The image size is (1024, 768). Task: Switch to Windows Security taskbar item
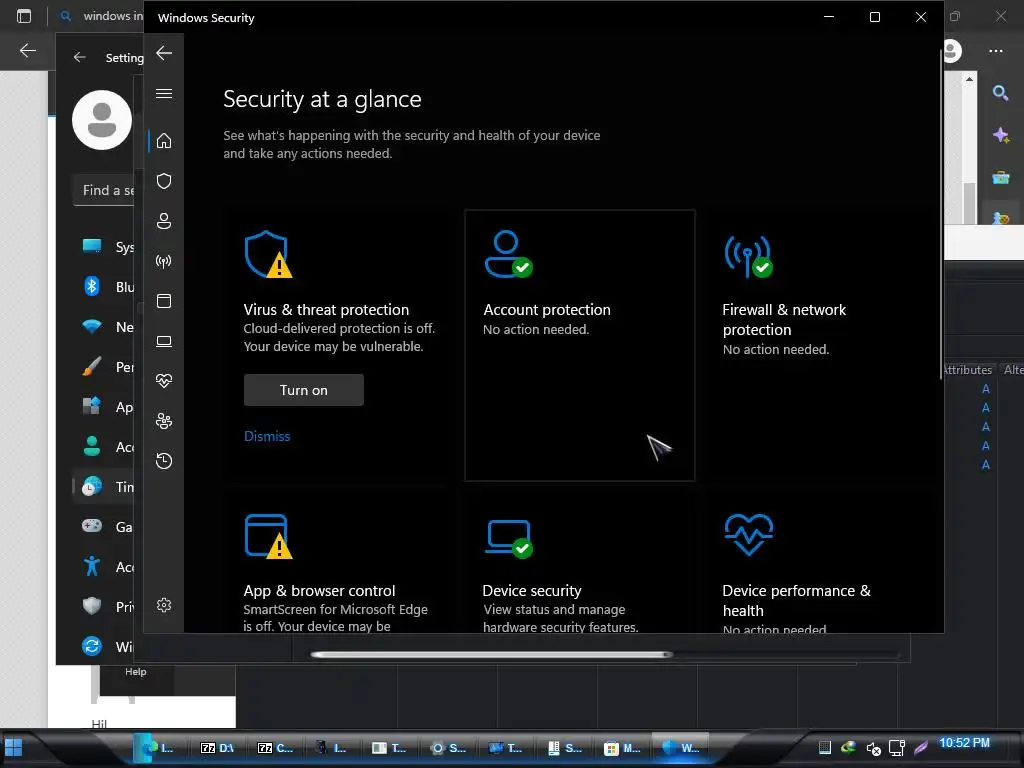(x=680, y=748)
